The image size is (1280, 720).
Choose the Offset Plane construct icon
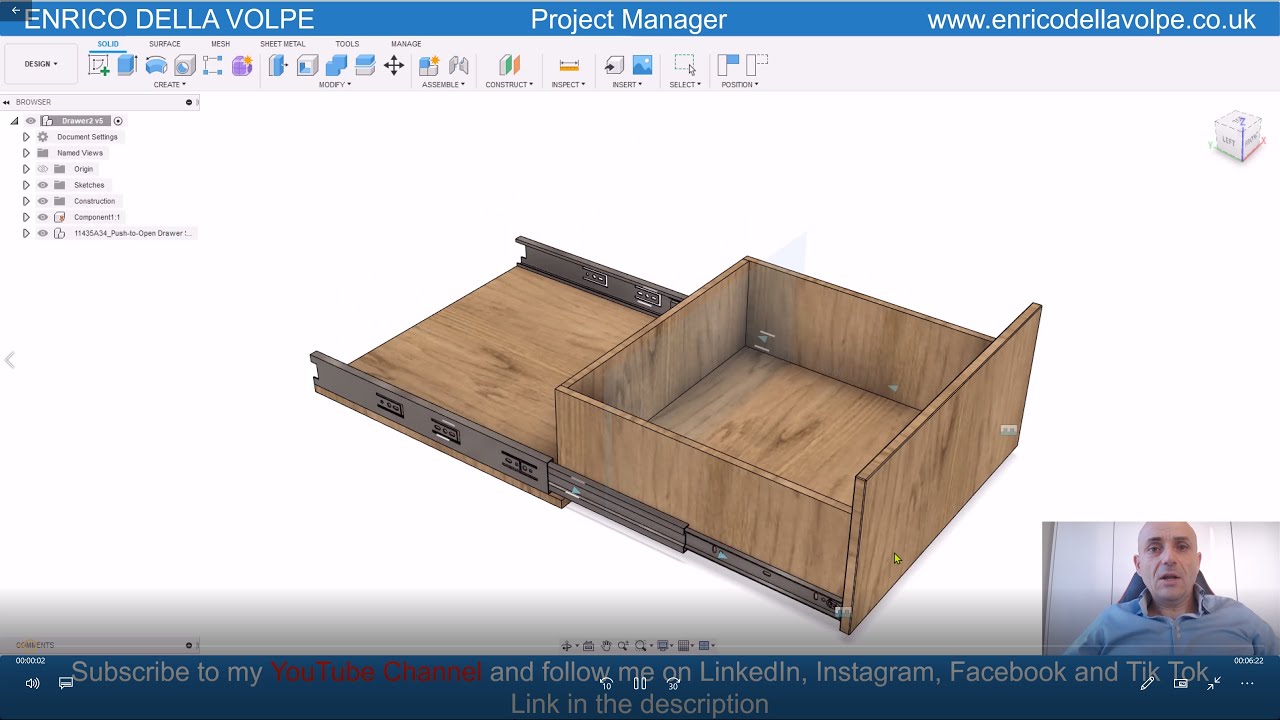510,66
